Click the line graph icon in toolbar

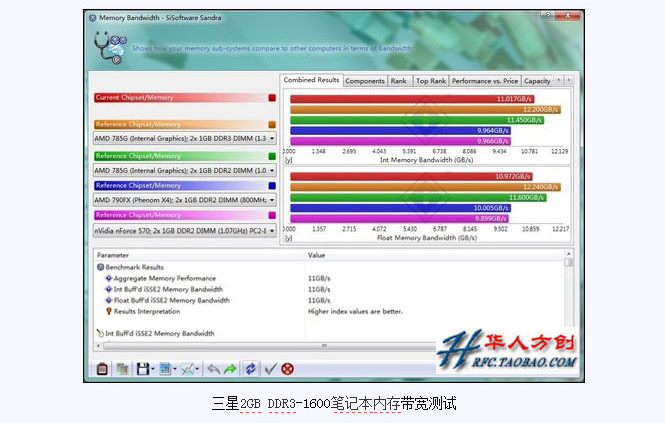pyautogui.click(x=187, y=369)
